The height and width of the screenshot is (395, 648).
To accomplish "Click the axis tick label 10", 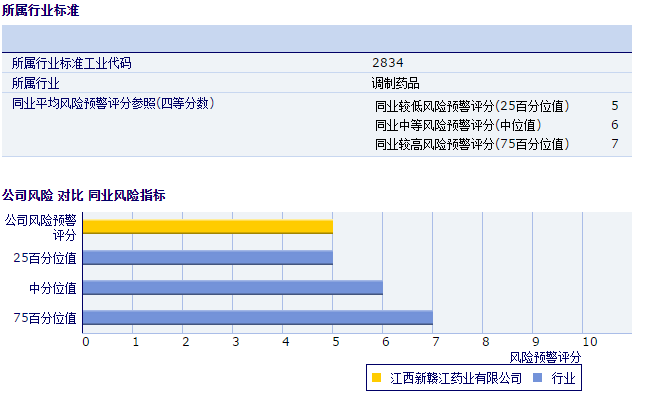I will pos(590,342).
